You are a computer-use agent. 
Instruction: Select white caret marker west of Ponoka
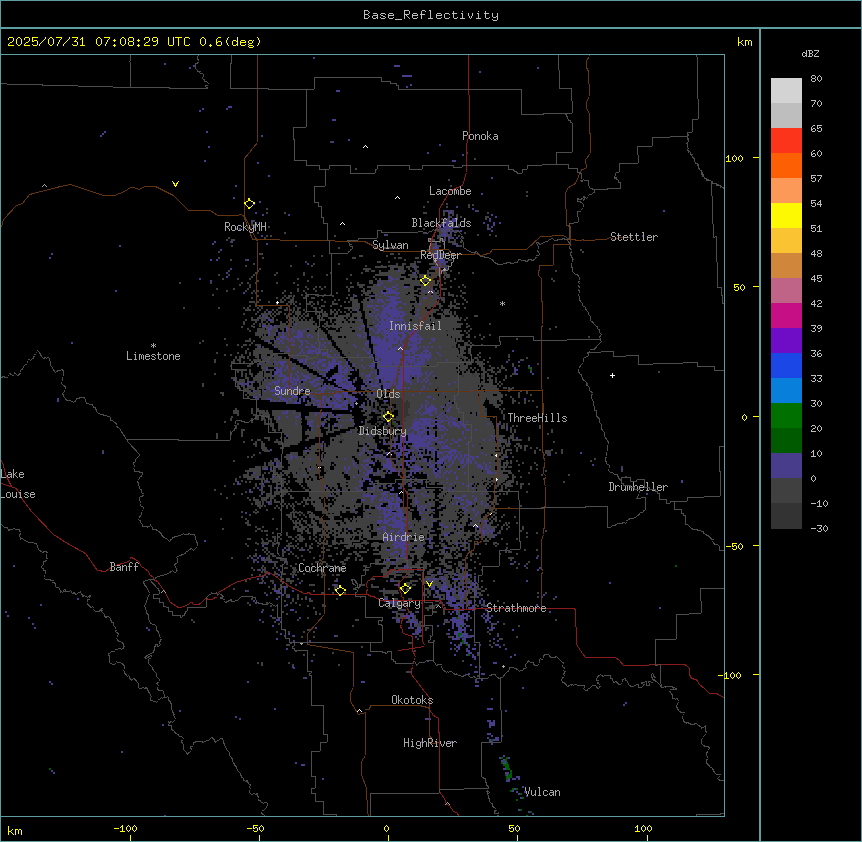point(366,147)
